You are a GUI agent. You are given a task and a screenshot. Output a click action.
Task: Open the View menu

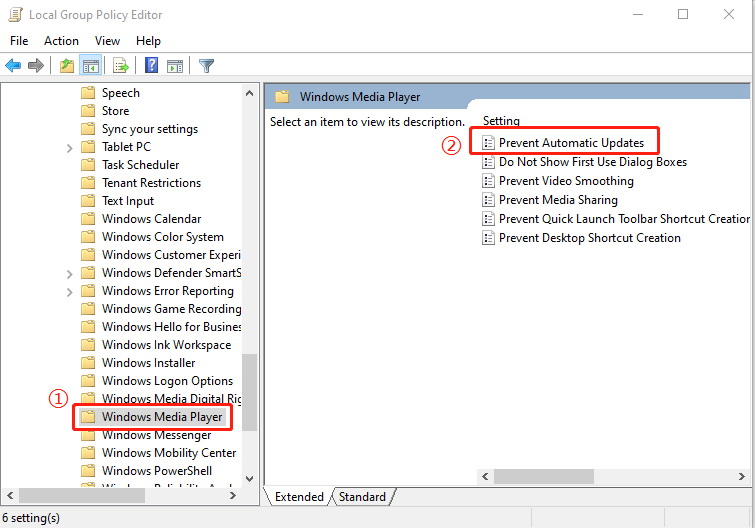point(107,41)
